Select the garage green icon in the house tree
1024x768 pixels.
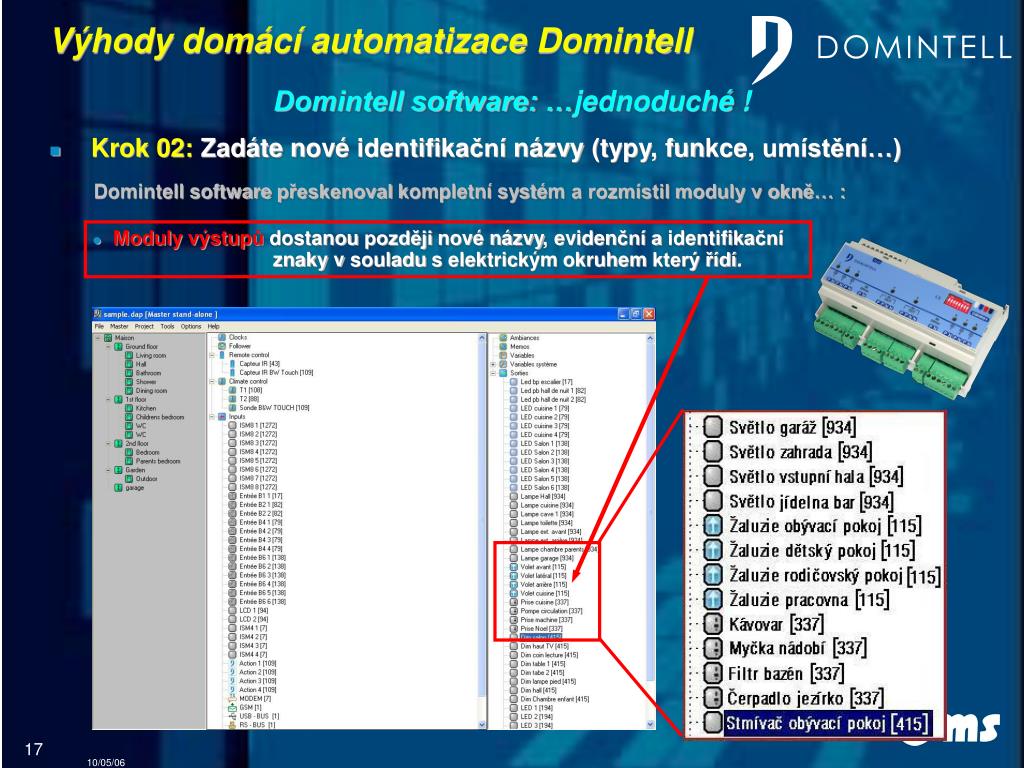tap(119, 487)
